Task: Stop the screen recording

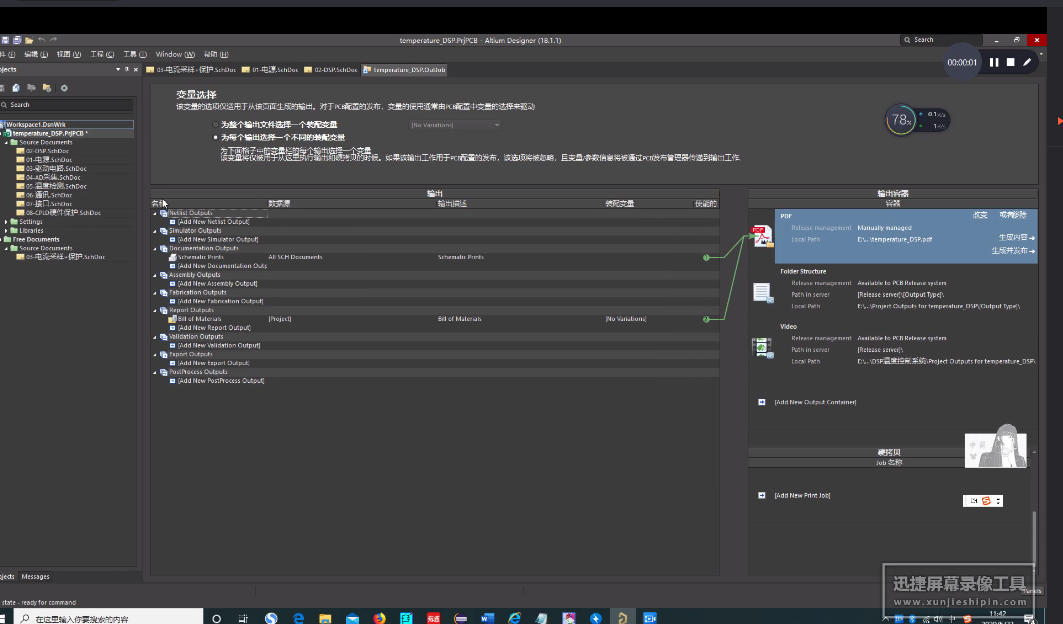Action: [1010, 62]
